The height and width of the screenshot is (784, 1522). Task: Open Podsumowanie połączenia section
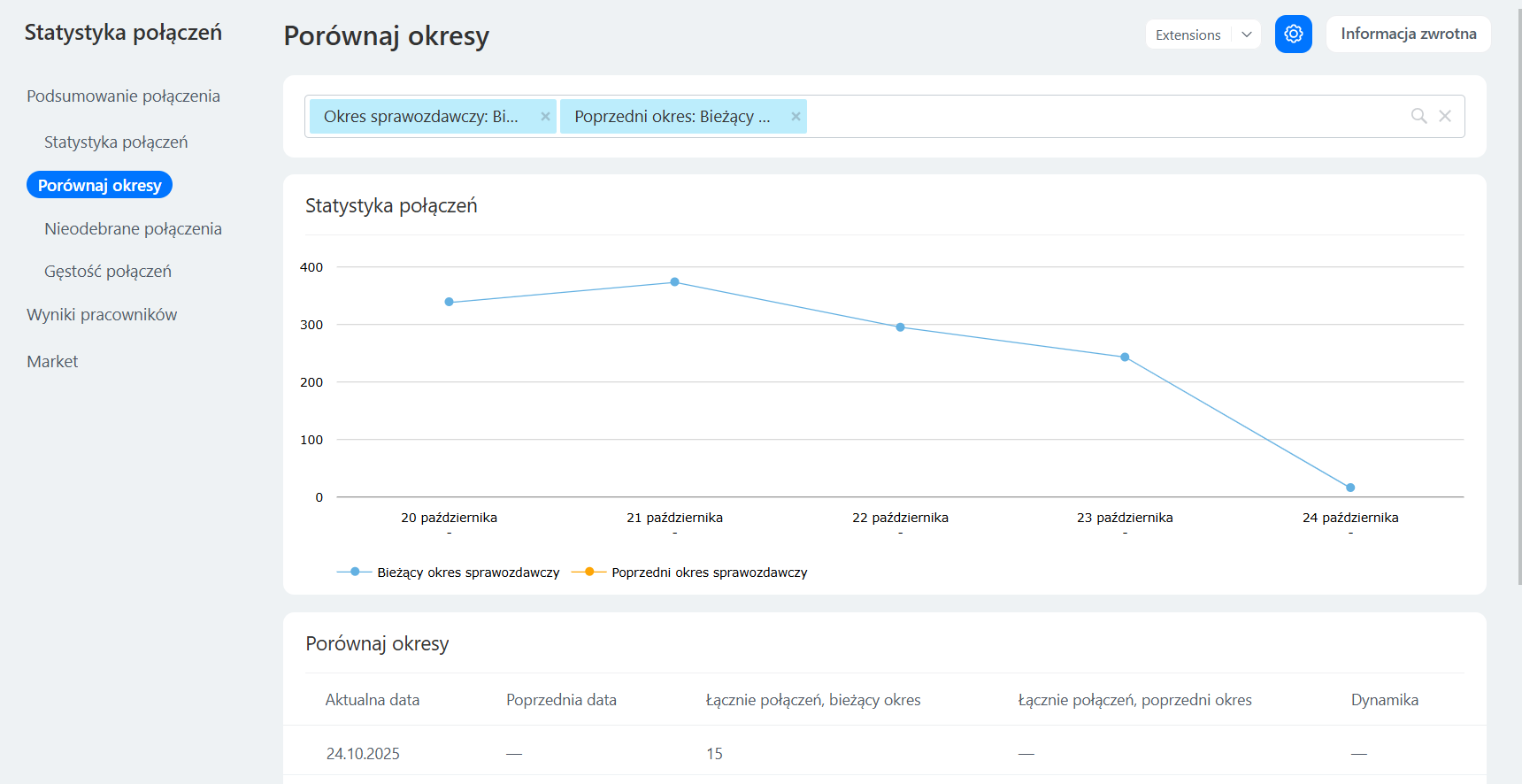pyautogui.click(x=123, y=96)
